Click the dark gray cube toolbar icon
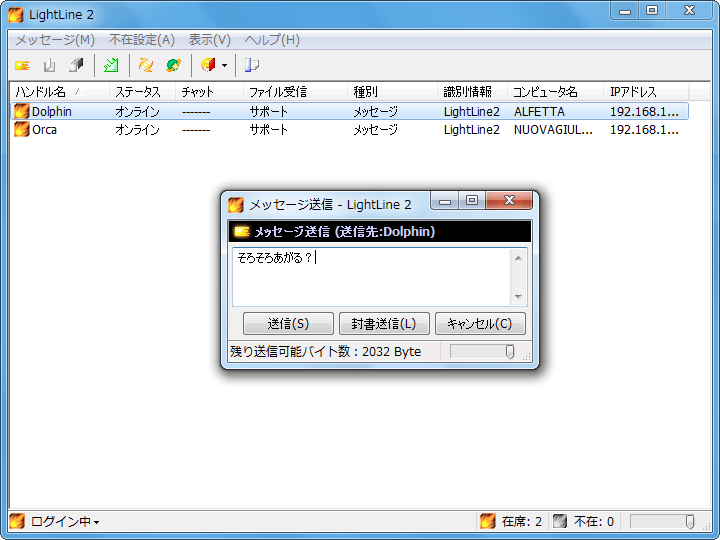This screenshot has height=540, width=720. pos(76,65)
